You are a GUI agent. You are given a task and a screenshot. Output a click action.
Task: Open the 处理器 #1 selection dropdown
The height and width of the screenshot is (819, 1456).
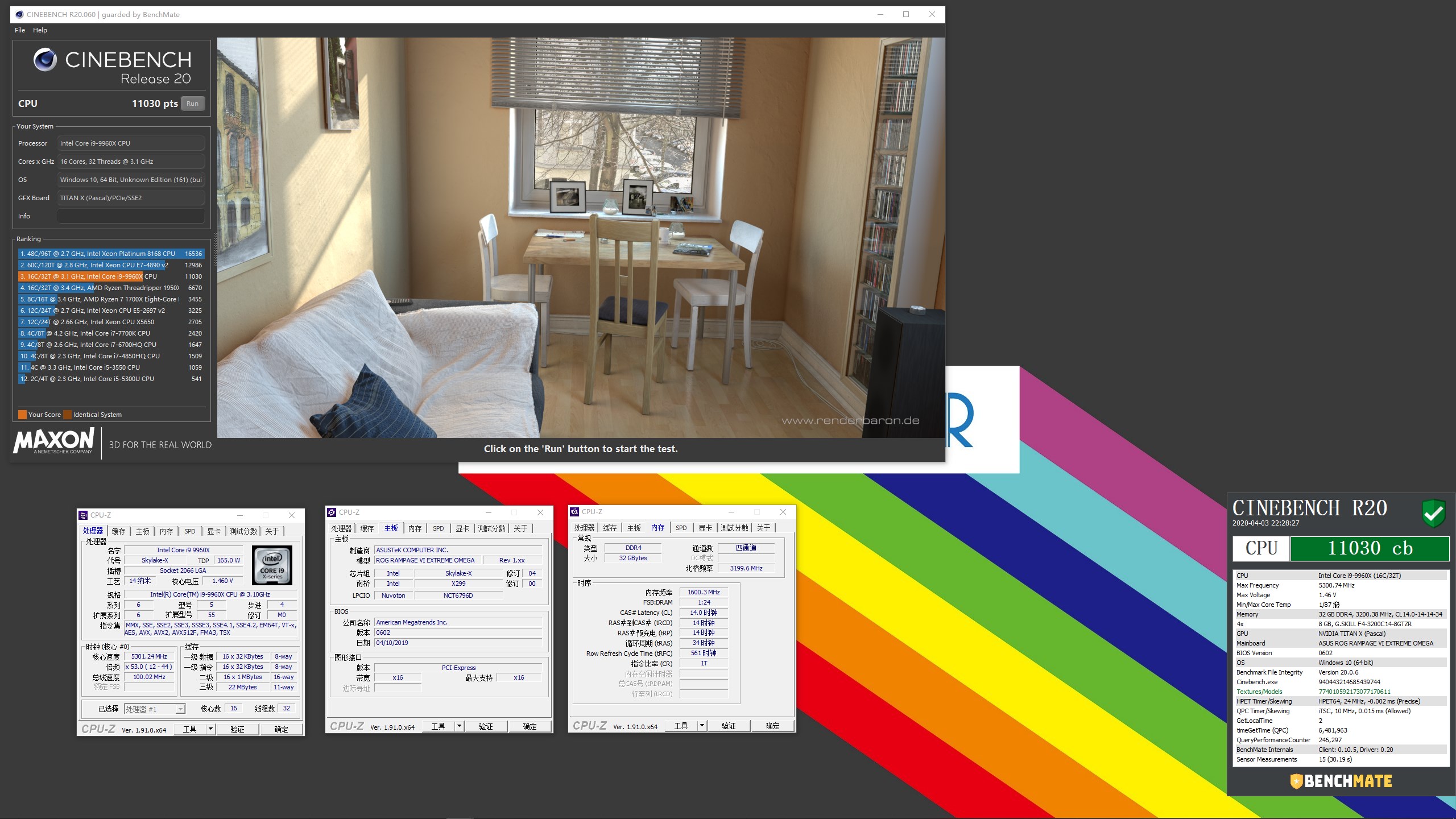(155, 709)
